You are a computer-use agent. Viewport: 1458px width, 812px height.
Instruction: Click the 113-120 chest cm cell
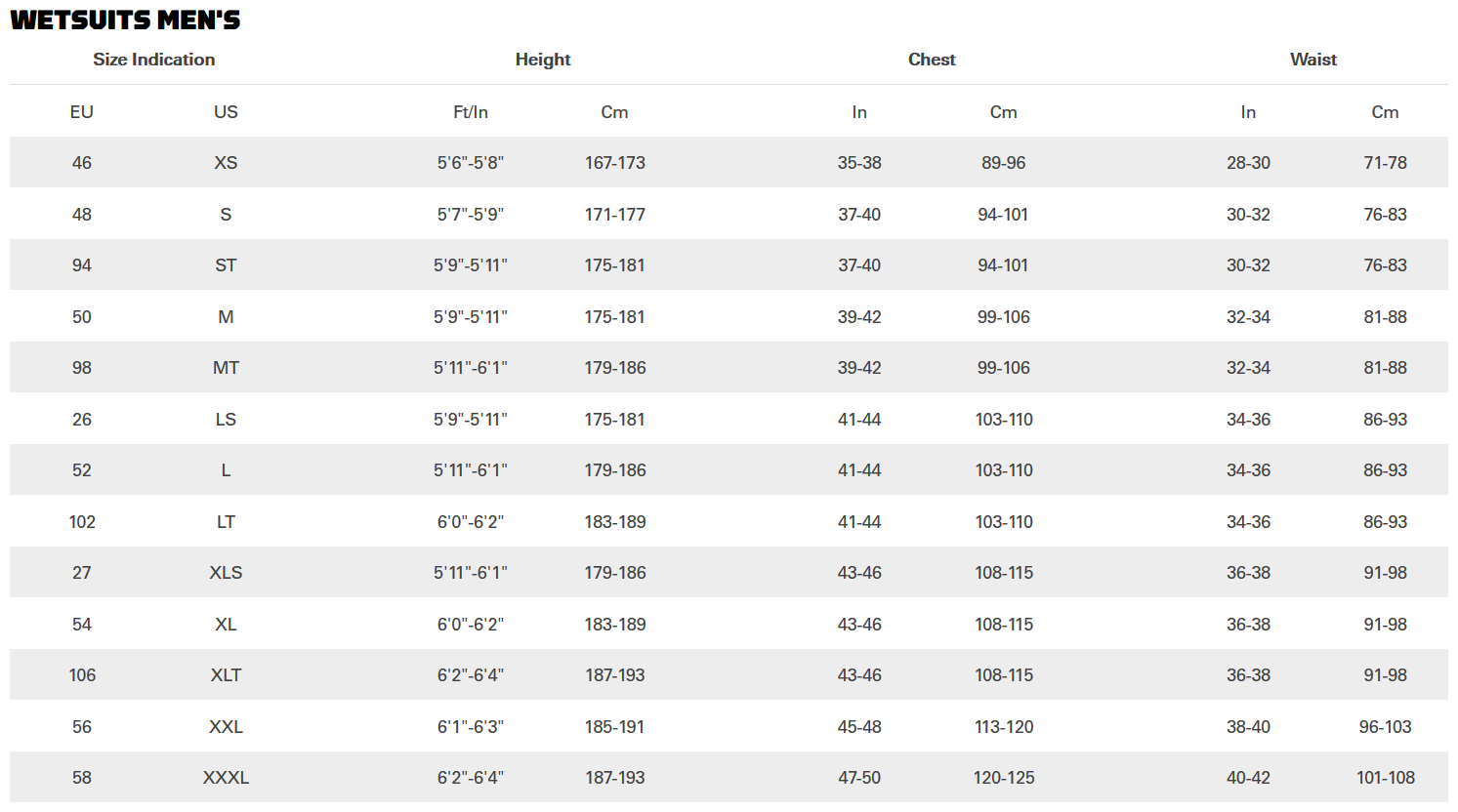point(1004,727)
